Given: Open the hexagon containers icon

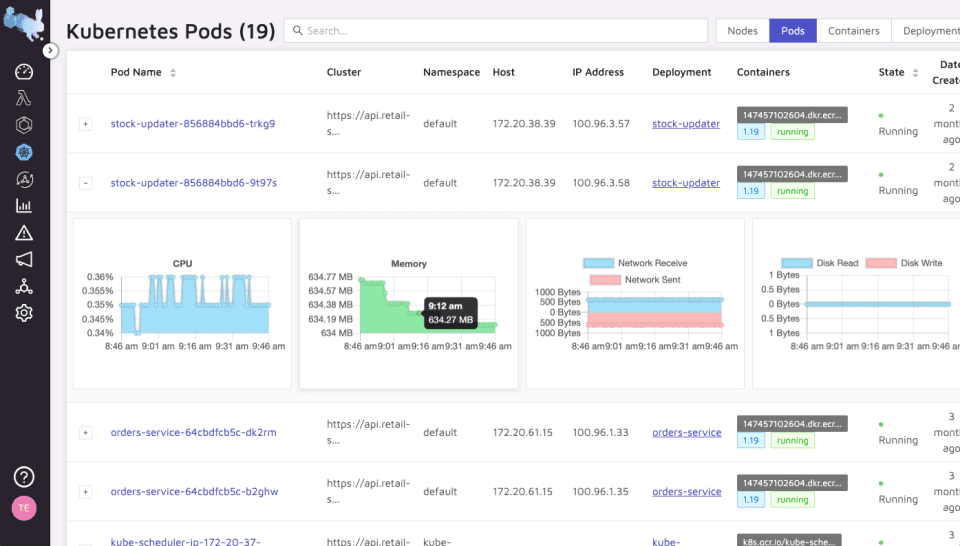Looking at the screenshot, I should 24,125.
